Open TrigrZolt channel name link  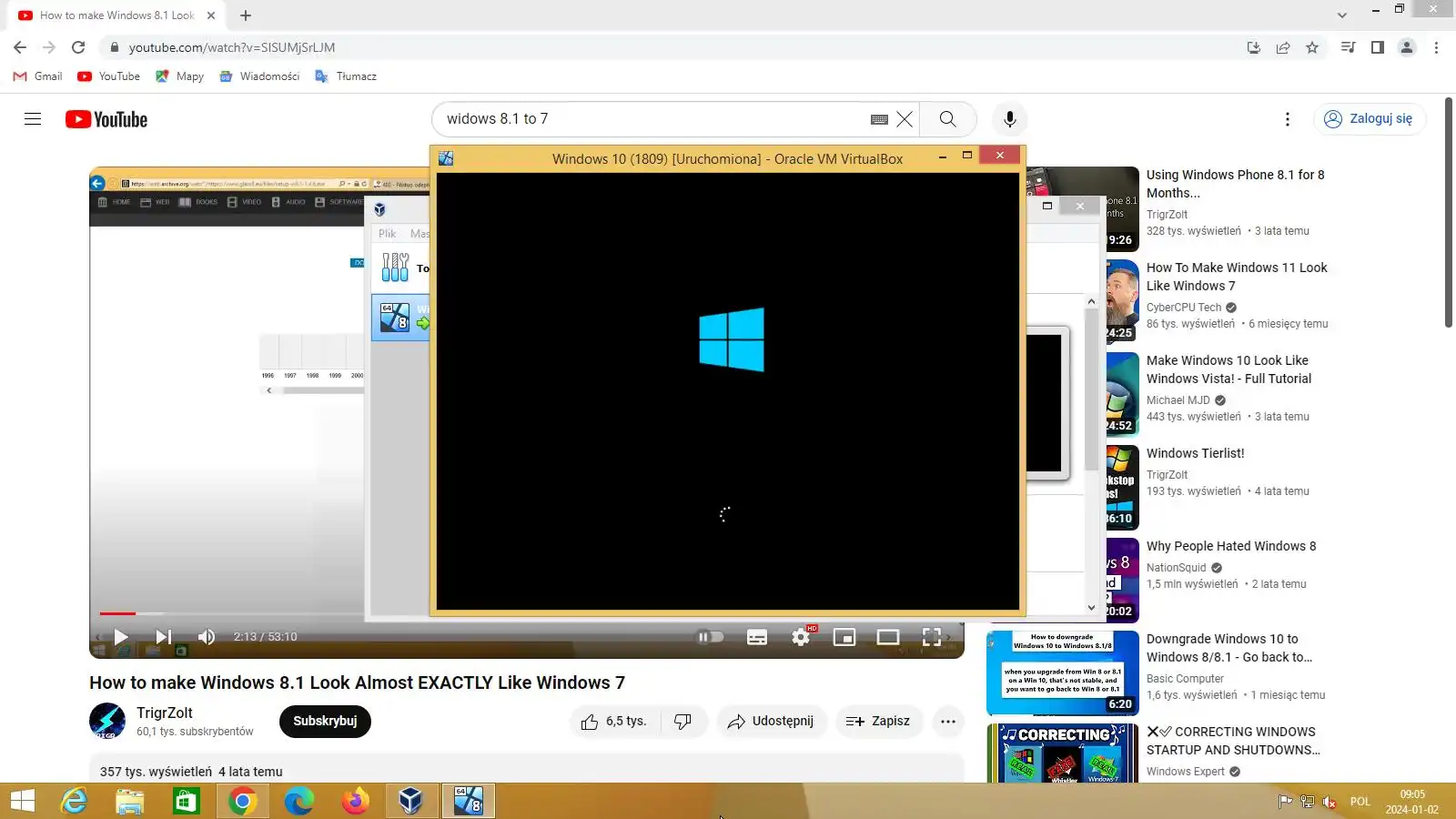[165, 713]
